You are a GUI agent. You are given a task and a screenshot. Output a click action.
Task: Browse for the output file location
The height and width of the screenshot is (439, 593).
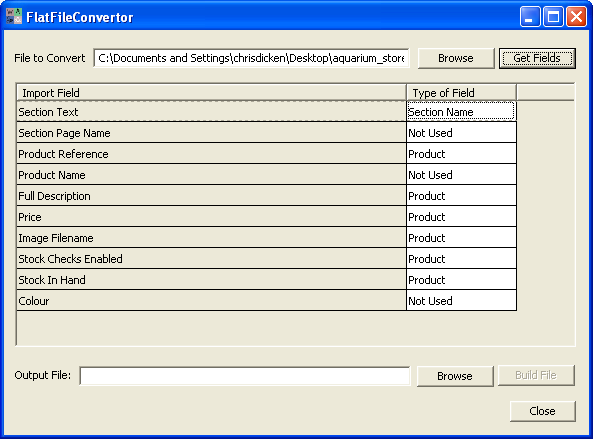tap(455, 375)
